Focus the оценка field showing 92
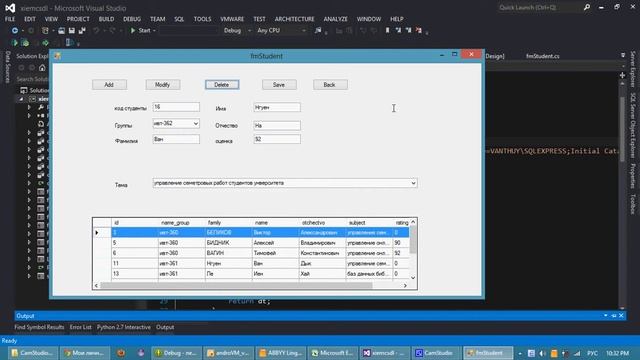Image resolution: width=640 pixels, height=360 pixels. pos(277,139)
